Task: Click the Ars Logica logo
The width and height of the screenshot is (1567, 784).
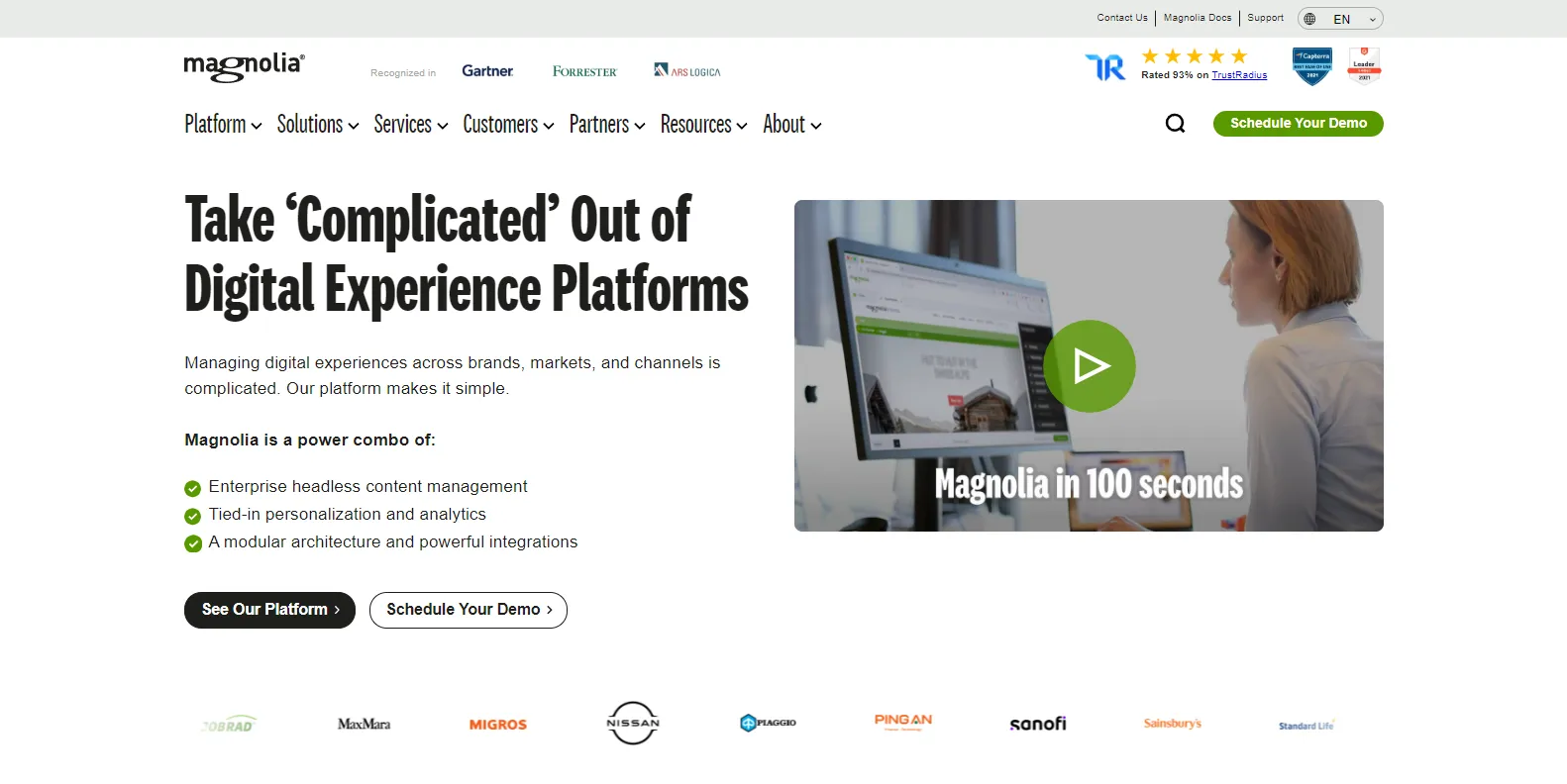Action: click(687, 70)
